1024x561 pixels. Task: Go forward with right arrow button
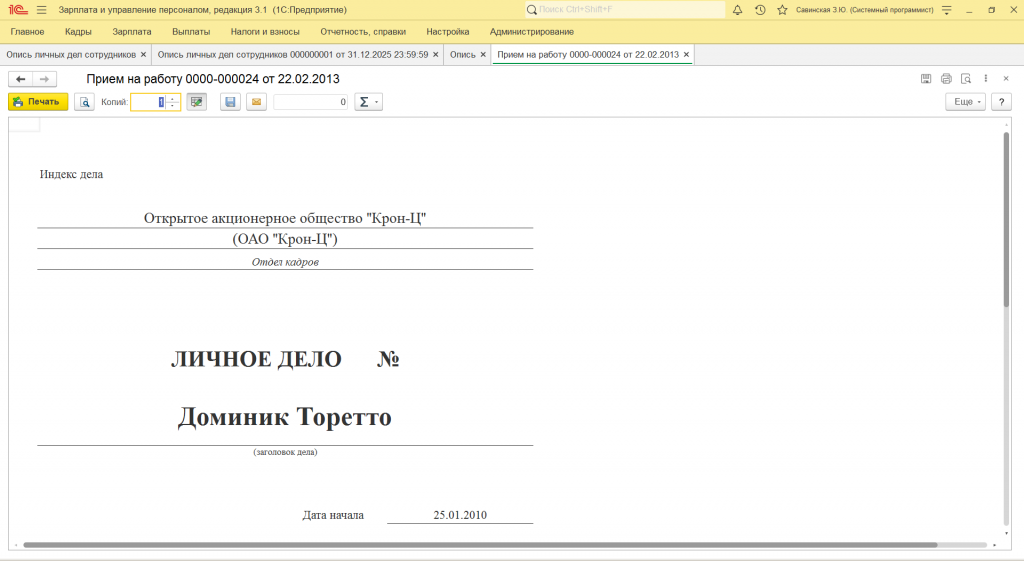[x=44, y=79]
